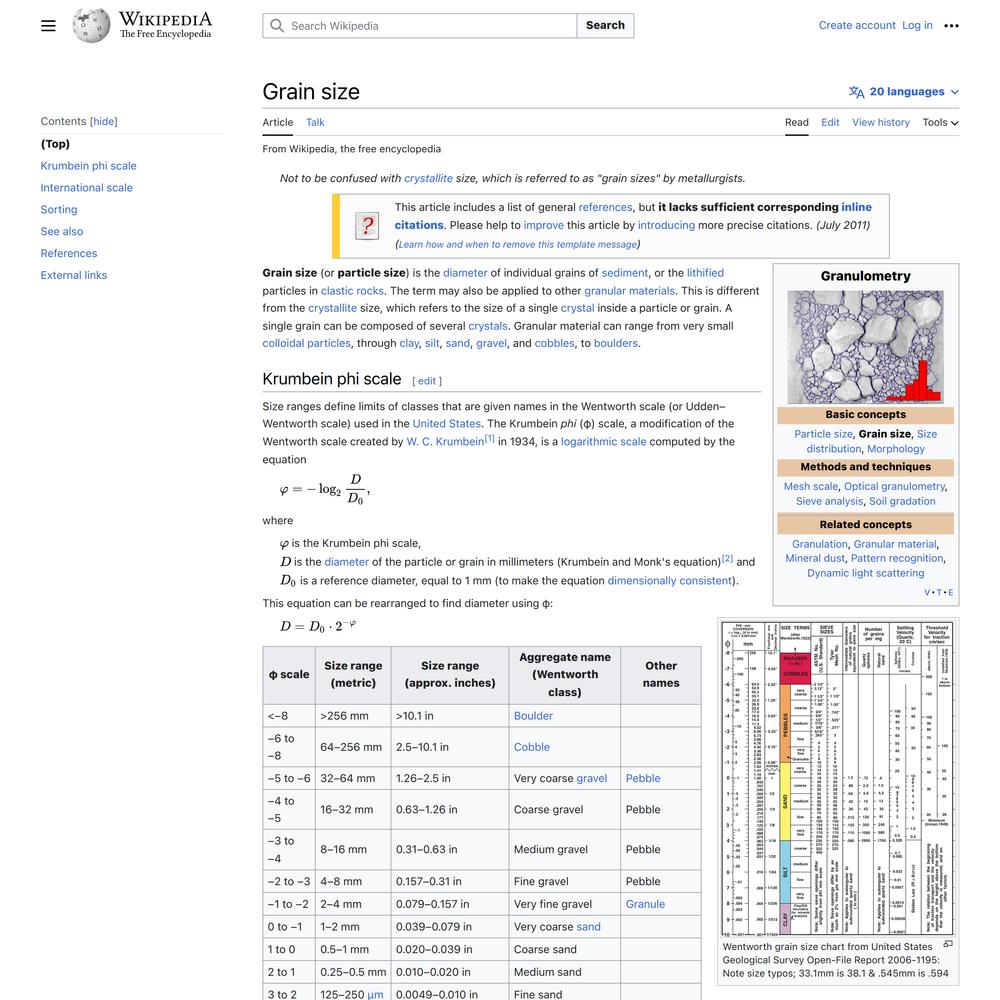1000x1000 pixels.
Task: Open 'Learn how and when to remove' link
Action: click(x=518, y=244)
